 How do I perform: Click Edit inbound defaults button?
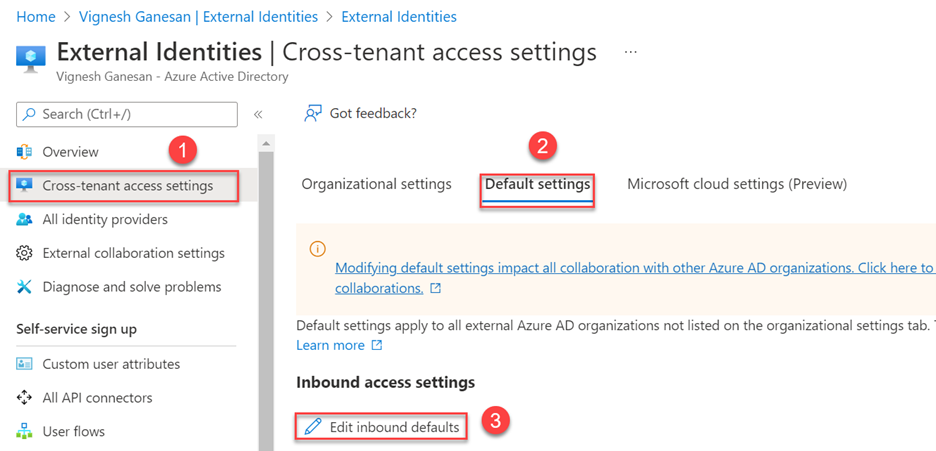[x=382, y=427]
